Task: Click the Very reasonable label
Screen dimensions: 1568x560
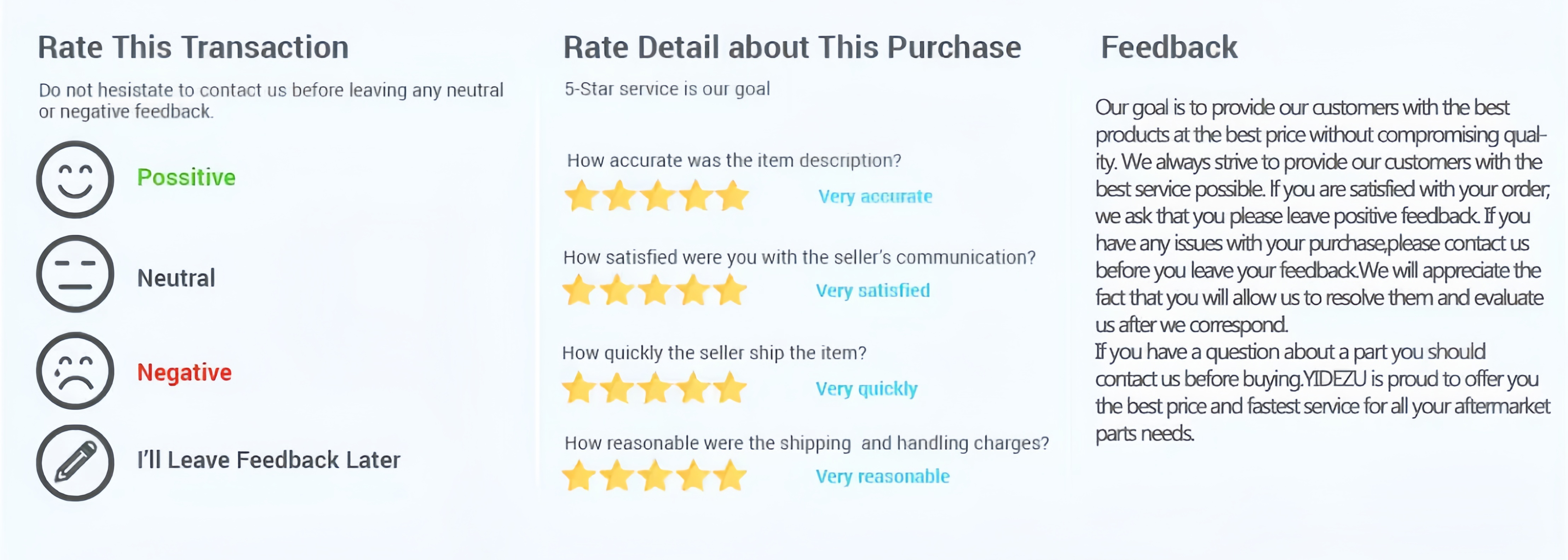Action: pos(883,476)
